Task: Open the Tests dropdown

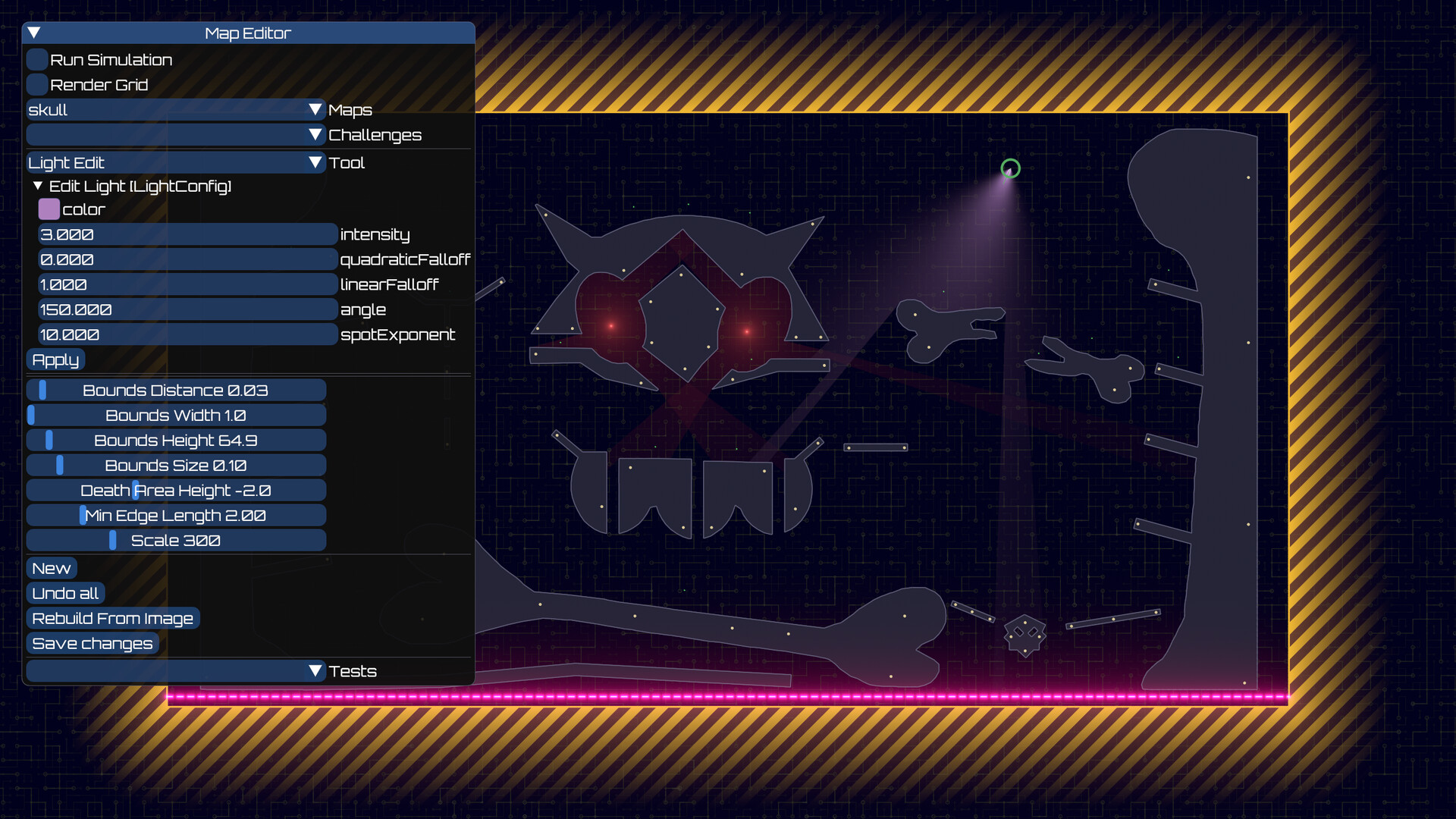Action: point(176,670)
